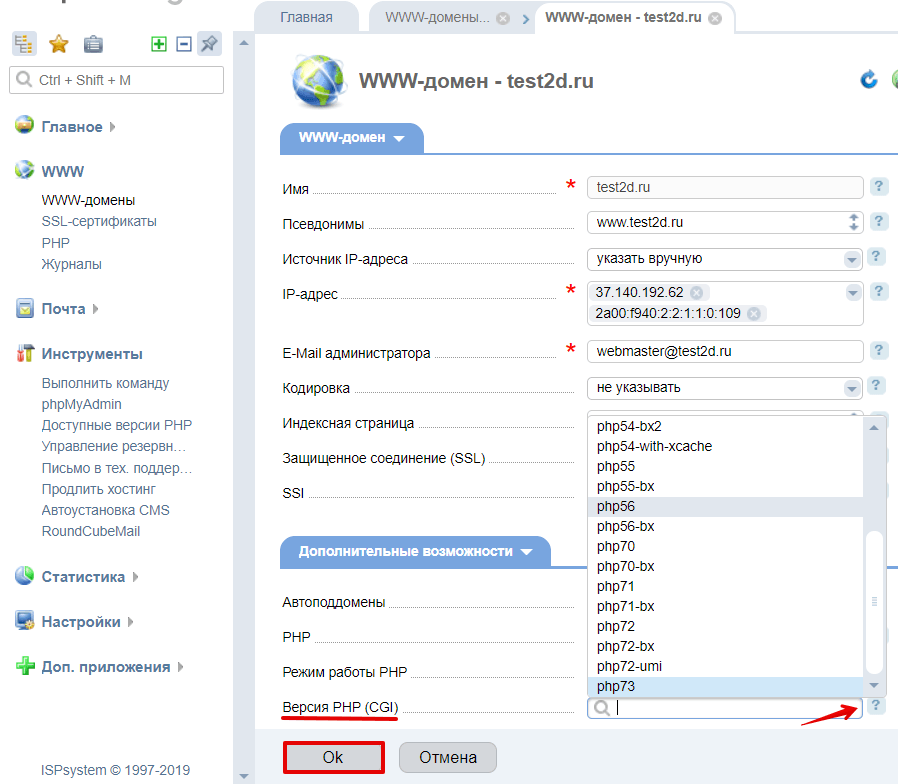Click scroll-up arrow of PHP version list
Screen dimensions: 898x784
[x=874, y=428]
